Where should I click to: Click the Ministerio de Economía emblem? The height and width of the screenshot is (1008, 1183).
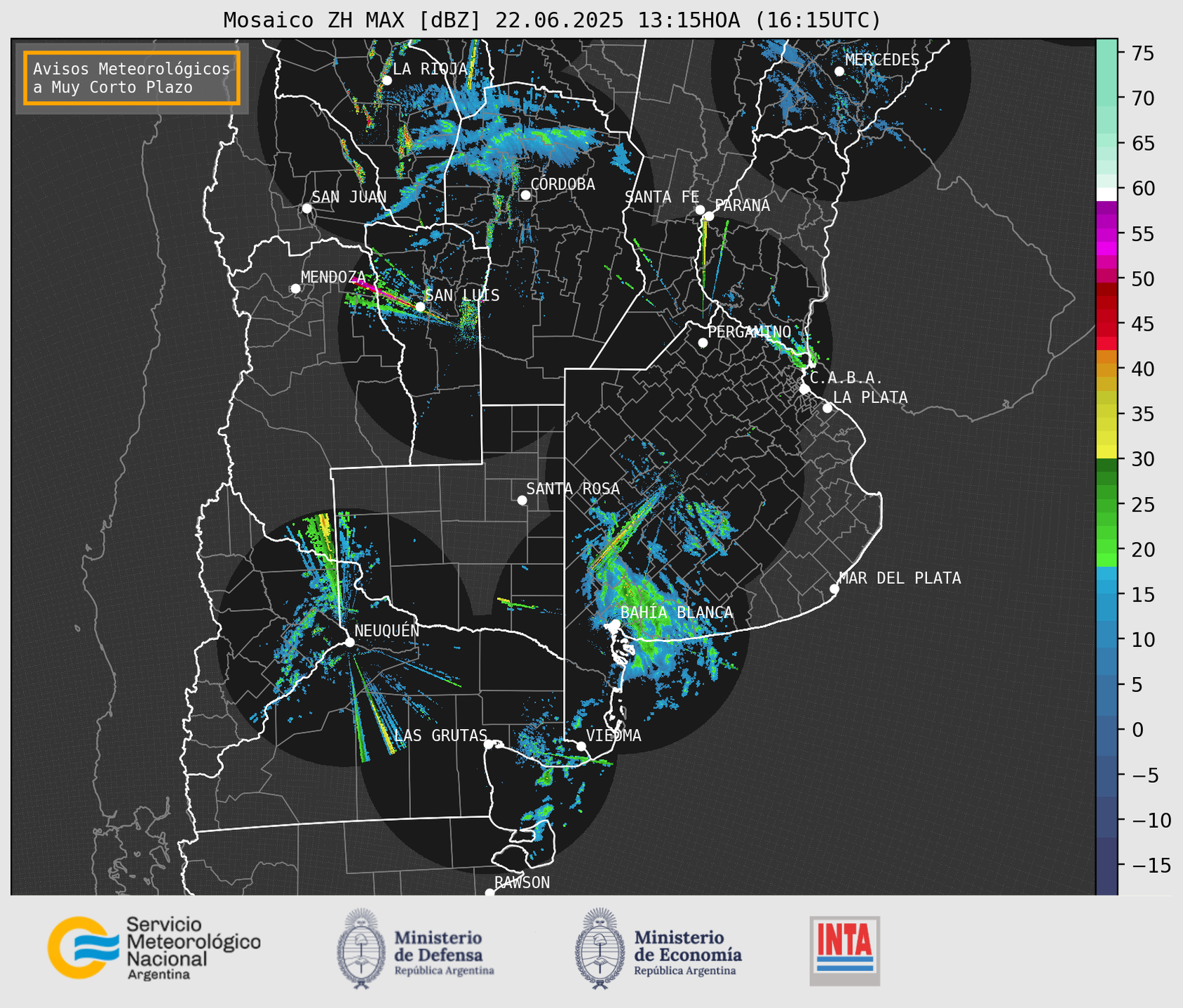(599, 948)
